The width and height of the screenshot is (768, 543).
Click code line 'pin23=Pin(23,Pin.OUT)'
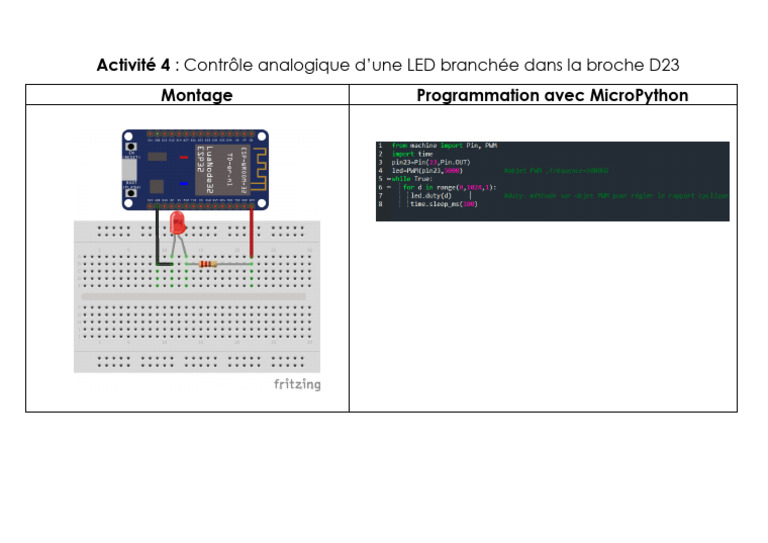click(x=431, y=162)
